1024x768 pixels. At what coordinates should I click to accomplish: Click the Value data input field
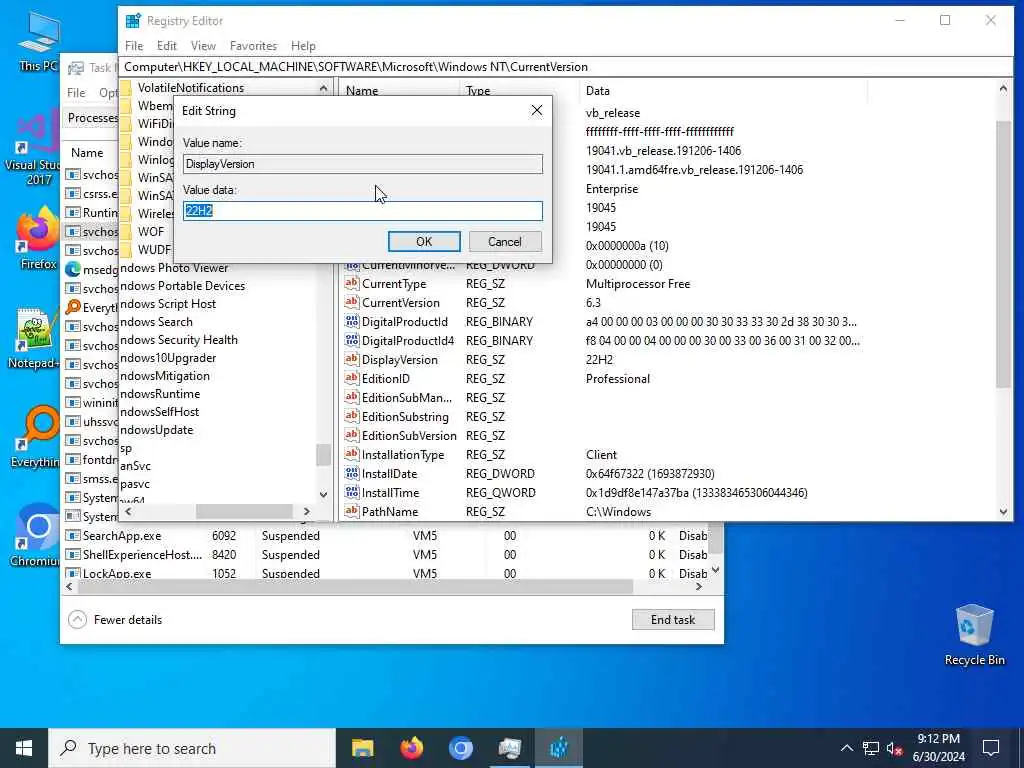click(362, 210)
